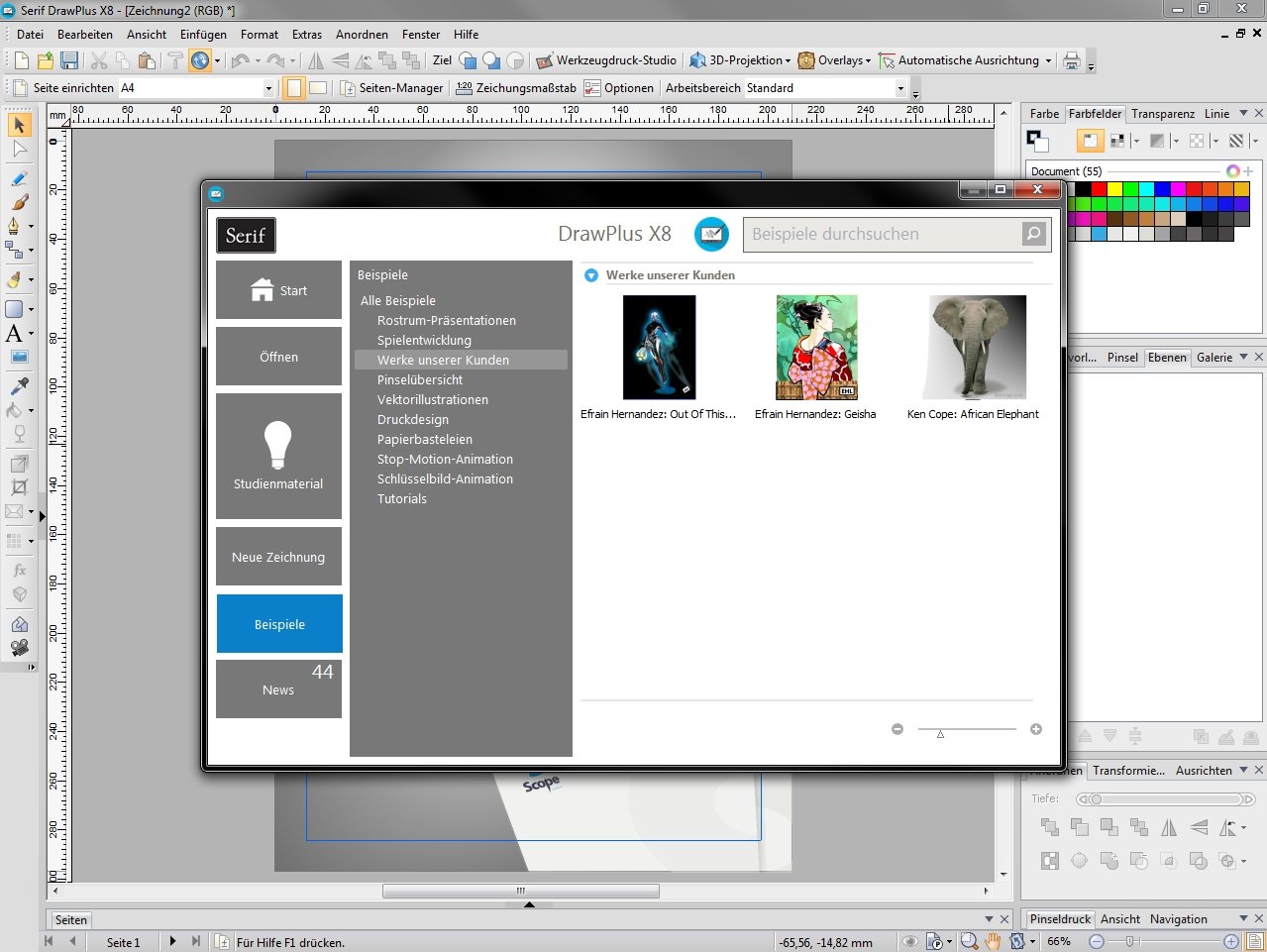Select the movie camera tool in toolbox
1267x952 pixels.
19,648
